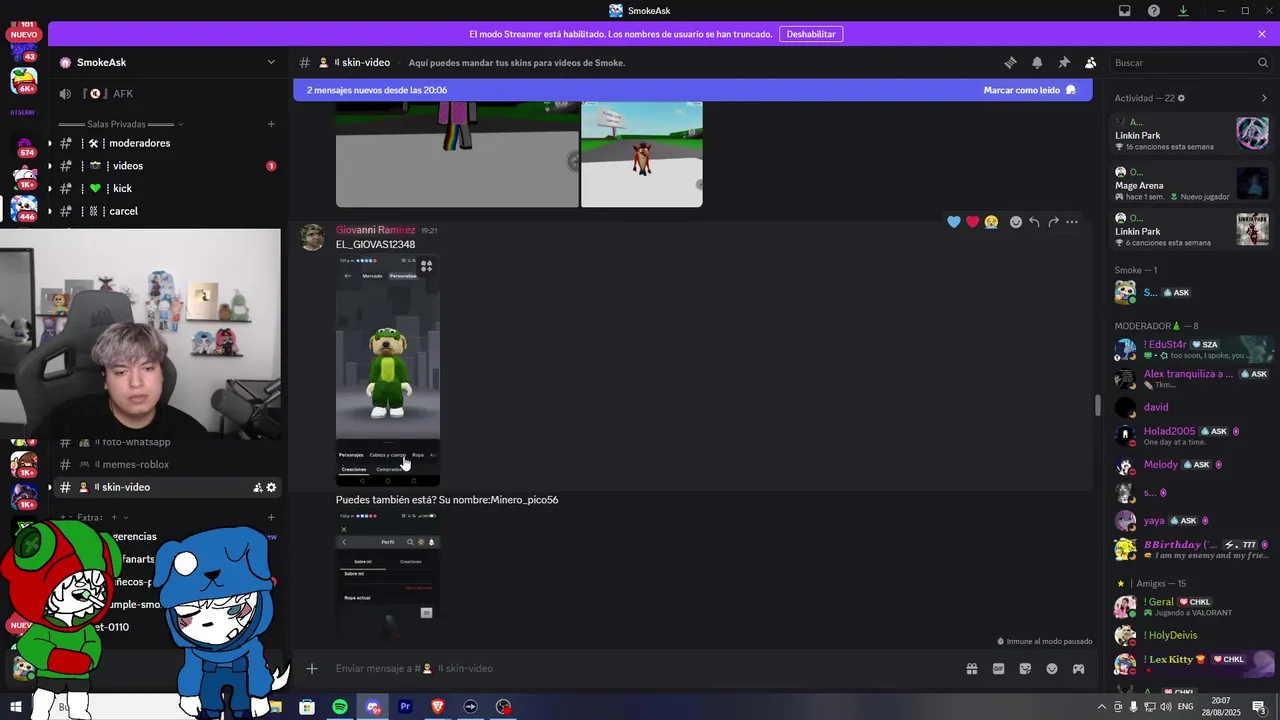Open the activities game controller icon

[1079, 668]
